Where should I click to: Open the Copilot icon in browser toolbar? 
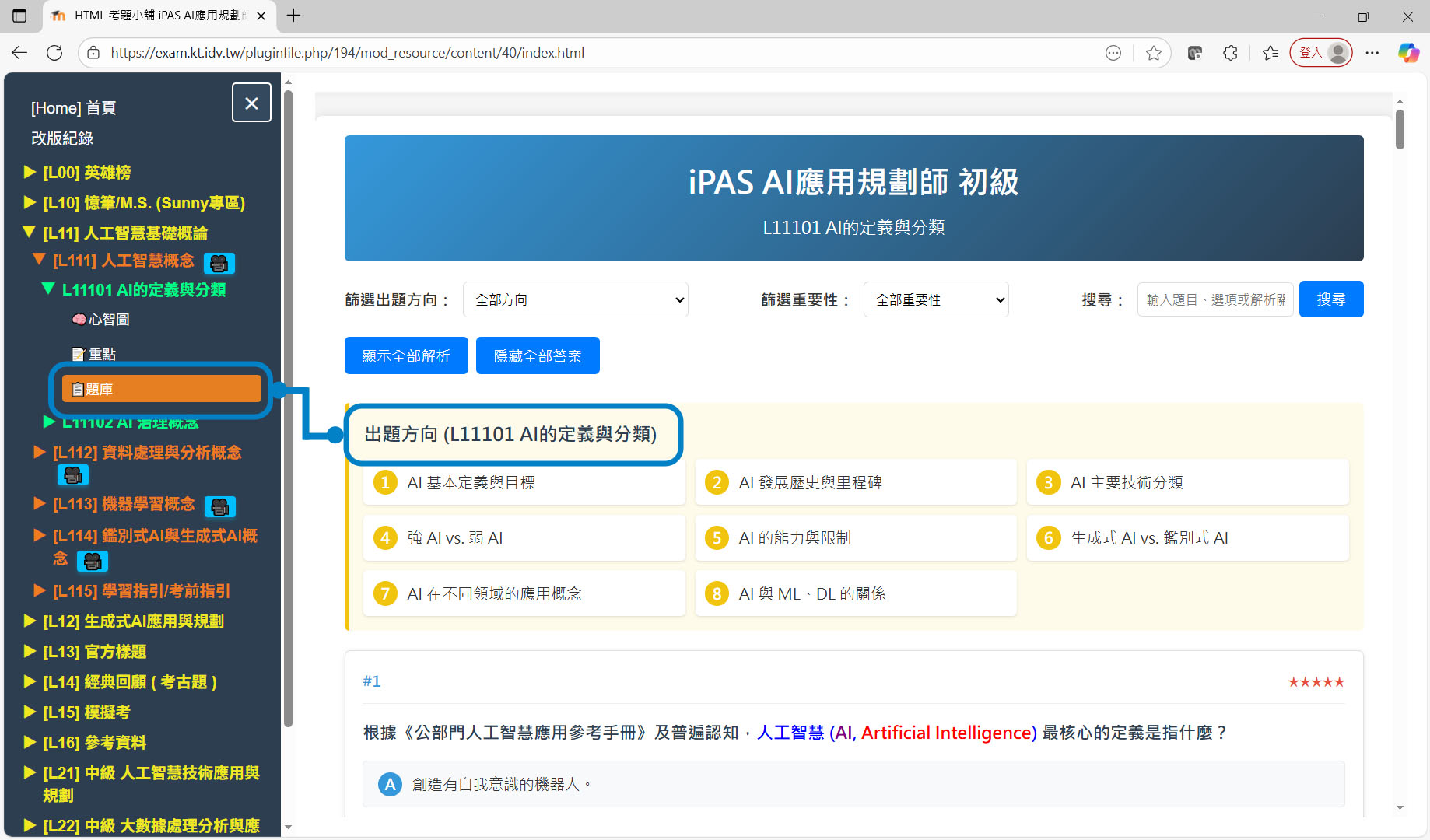point(1408,53)
